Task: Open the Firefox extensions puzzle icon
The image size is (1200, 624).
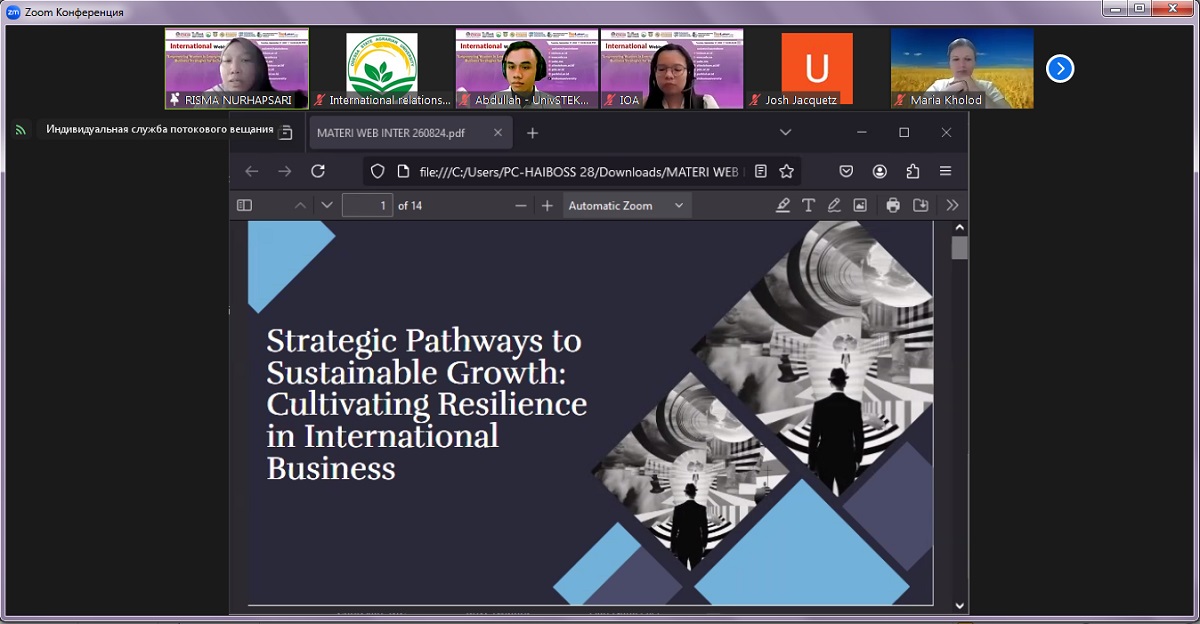Action: pos(912,171)
